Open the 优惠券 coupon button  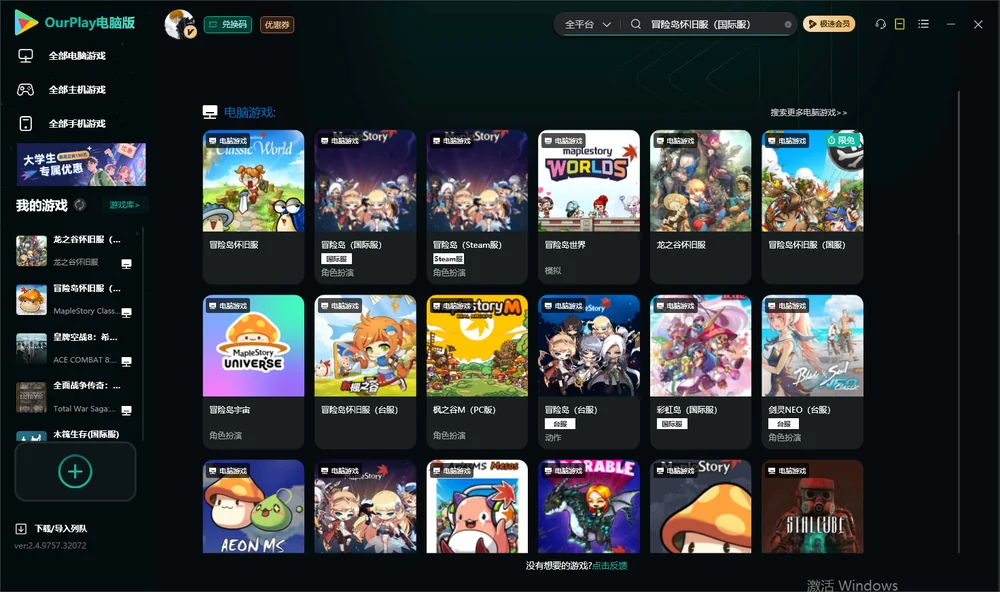coord(277,25)
